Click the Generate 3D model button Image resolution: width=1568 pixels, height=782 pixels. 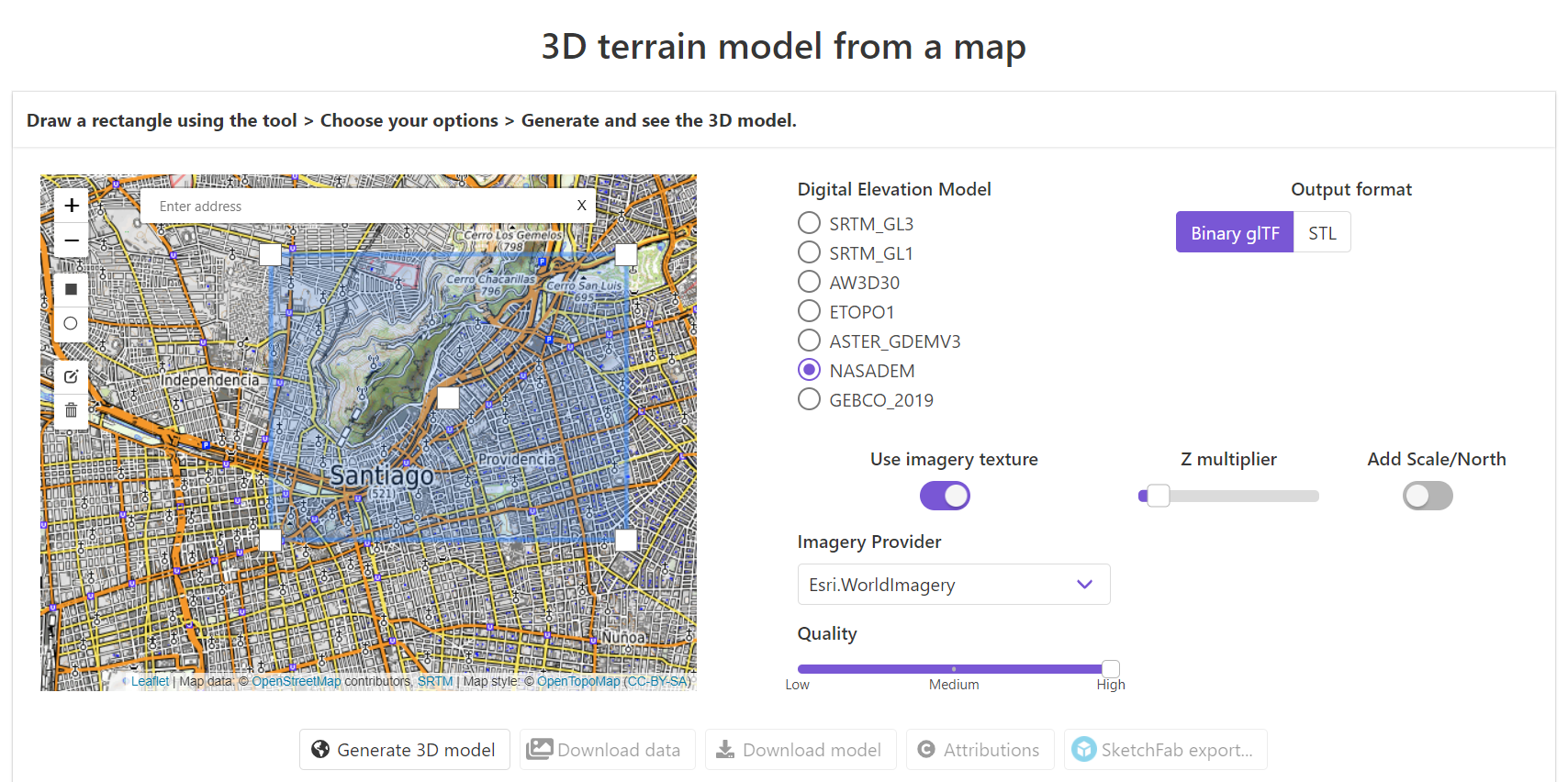click(405, 749)
